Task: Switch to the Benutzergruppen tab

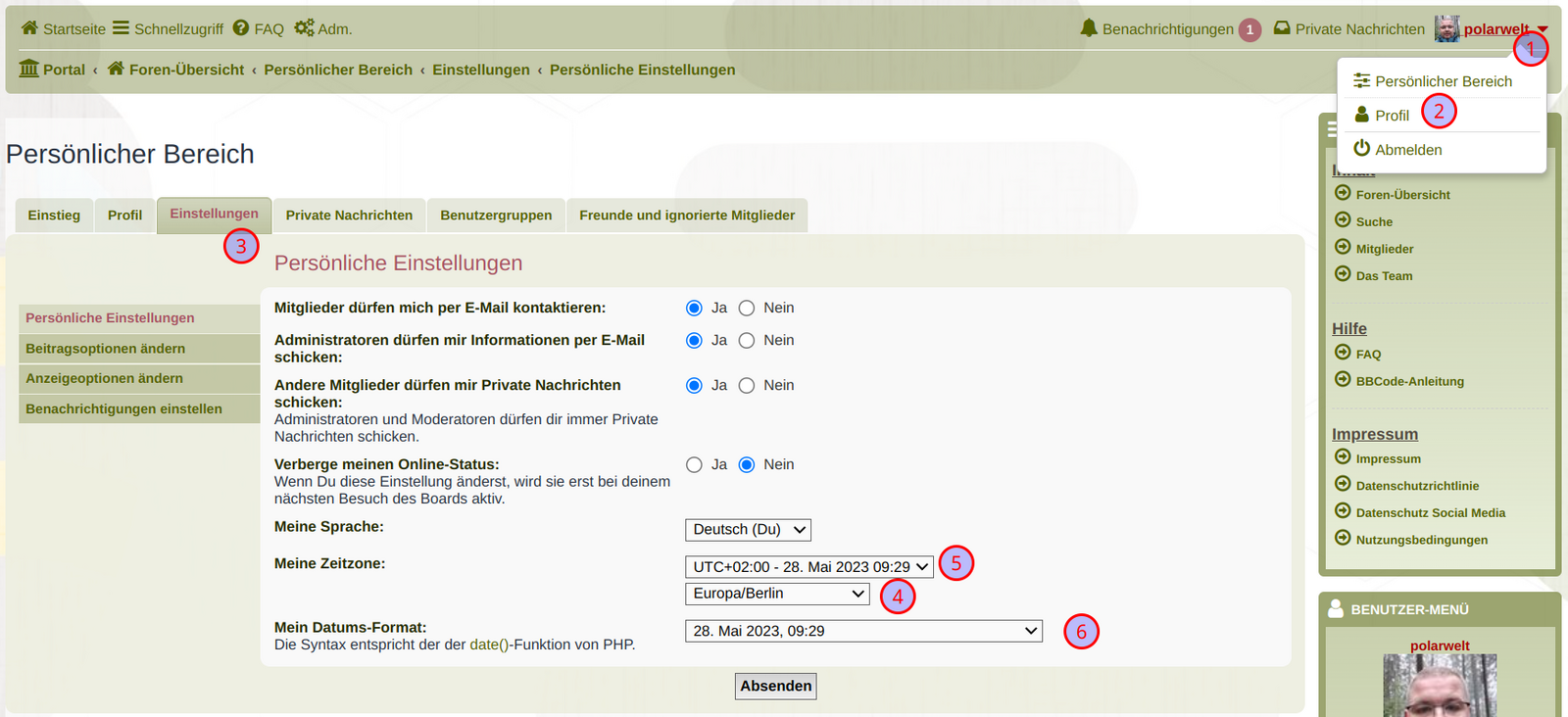Action: 496,215
